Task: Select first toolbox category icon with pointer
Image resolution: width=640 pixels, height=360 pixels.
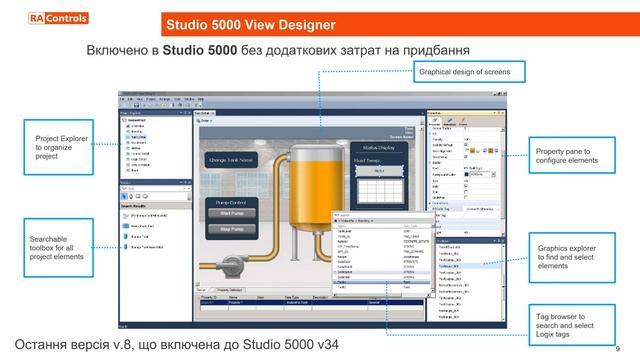Action: coord(124,196)
